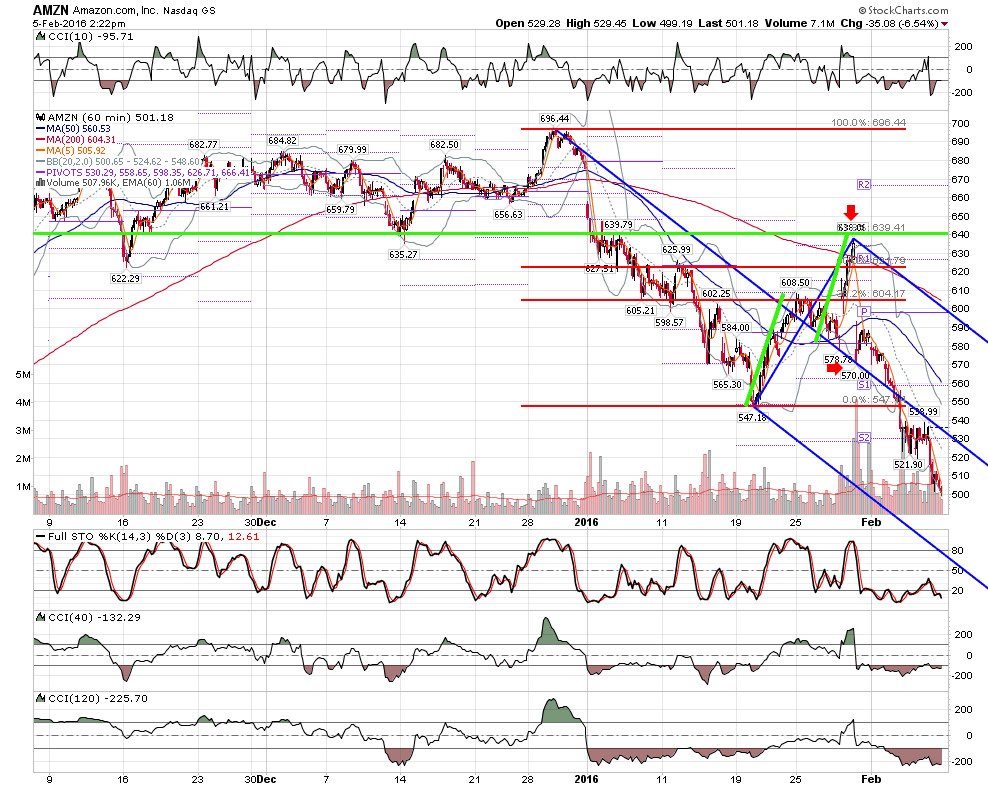
Task: Click the 696.44 peak price label
Action: [x=554, y=118]
